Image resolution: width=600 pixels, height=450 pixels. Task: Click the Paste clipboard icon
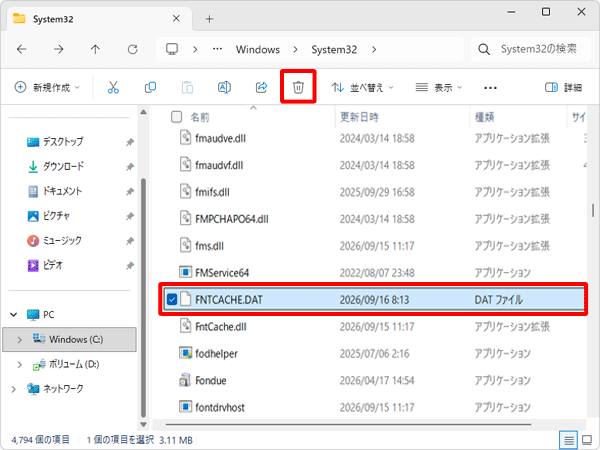(187, 88)
